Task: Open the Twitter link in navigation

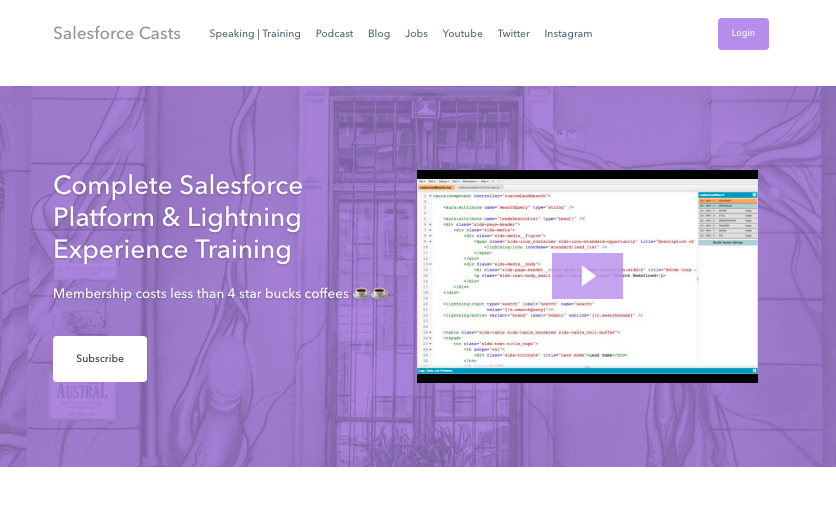Action: coord(513,34)
